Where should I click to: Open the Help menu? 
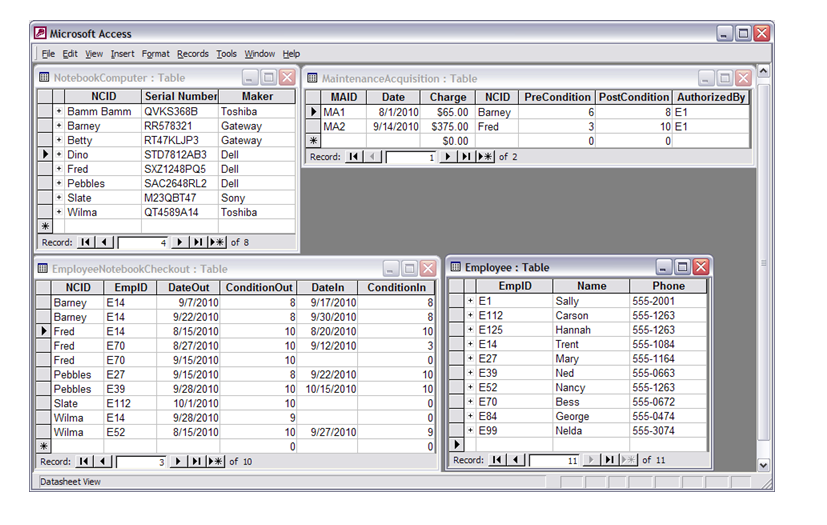291,54
